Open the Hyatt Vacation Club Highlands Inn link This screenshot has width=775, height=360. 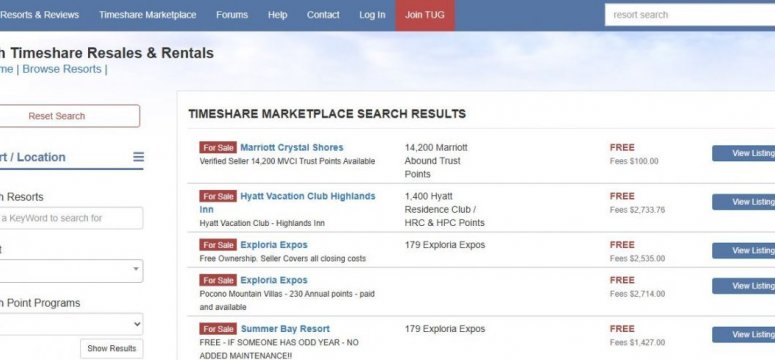287,203
